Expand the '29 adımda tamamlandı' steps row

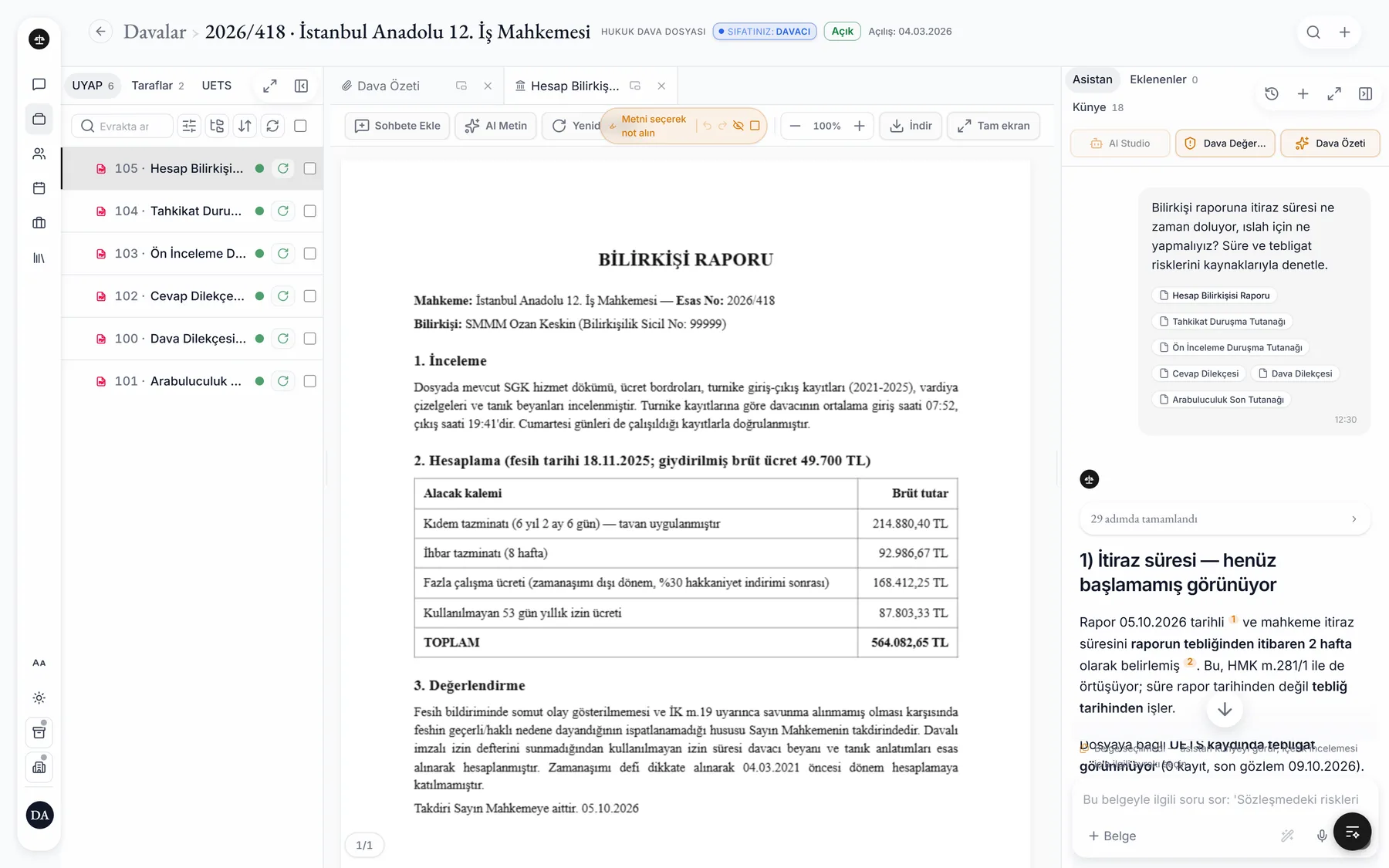(1225, 518)
